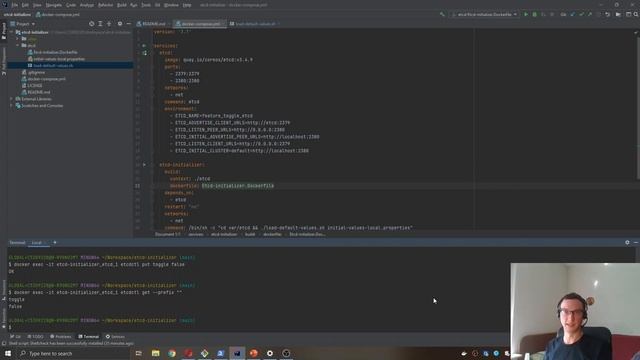Click the green Run button
Viewport: 640px width, 360px height.
tap(526, 14)
